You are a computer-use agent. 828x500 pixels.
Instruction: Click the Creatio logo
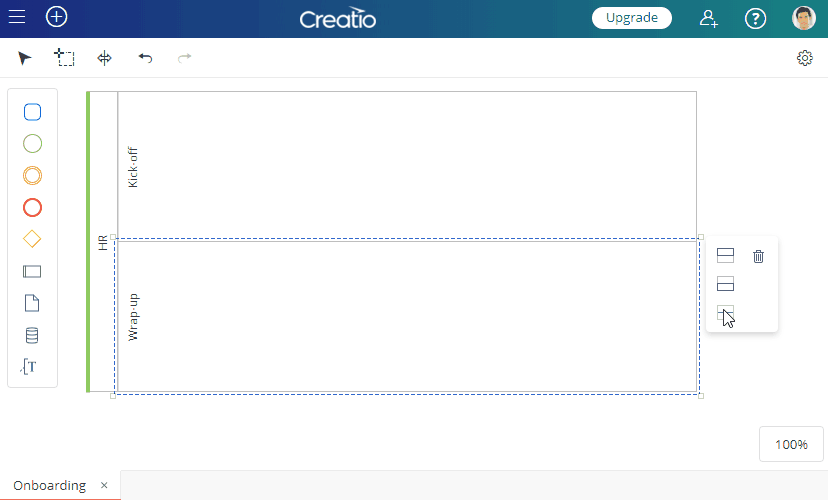coord(338,18)
